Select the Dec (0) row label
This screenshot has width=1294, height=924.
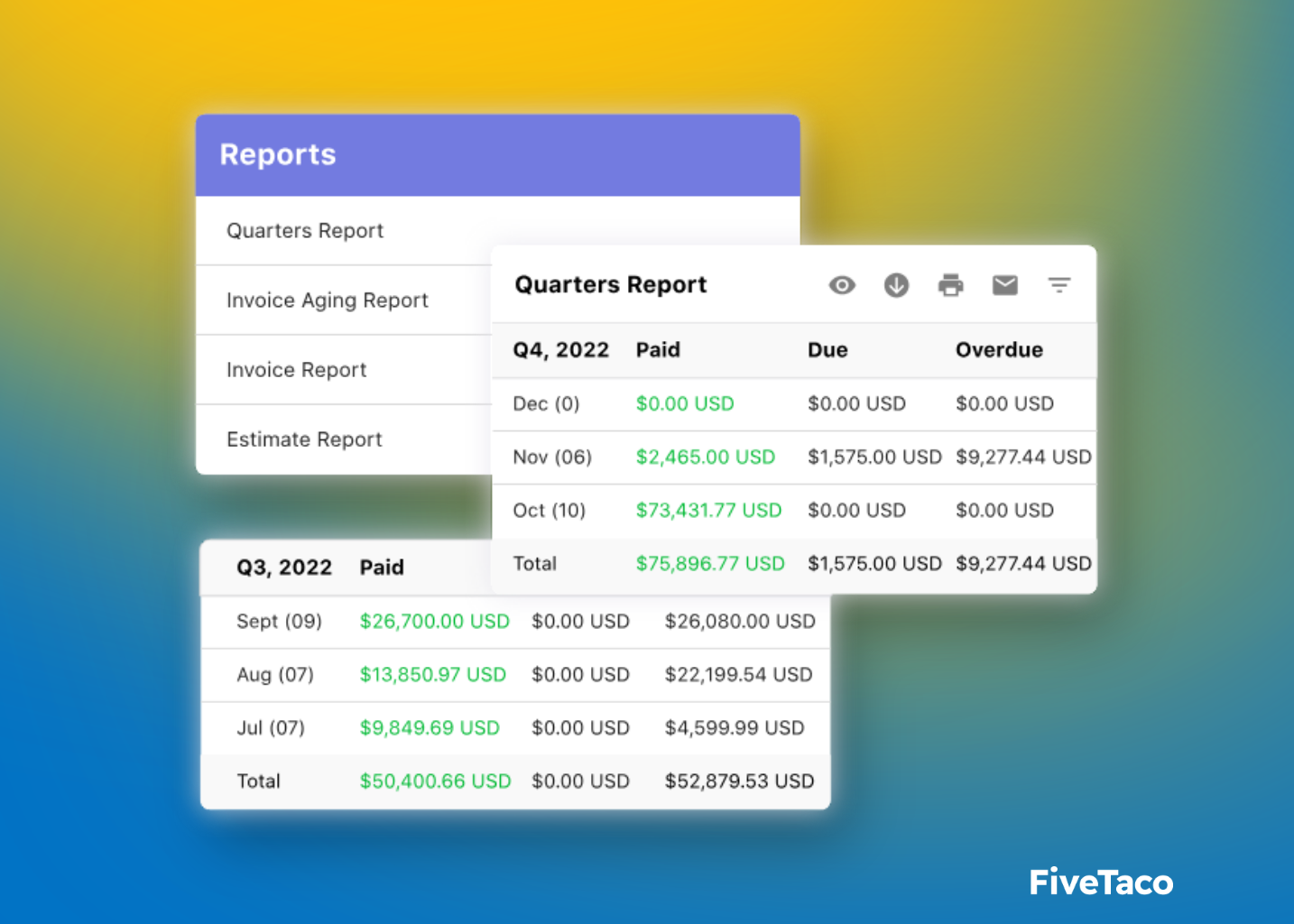click(546, 404)
